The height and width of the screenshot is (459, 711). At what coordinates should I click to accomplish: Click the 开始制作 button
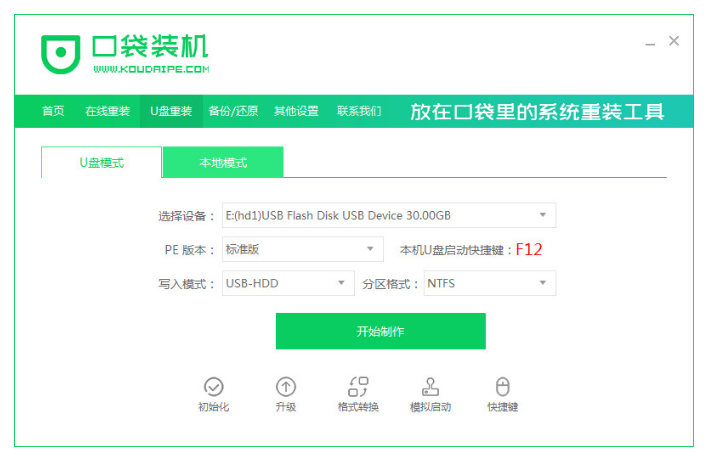pyautogui.click(x=380, y=331)
